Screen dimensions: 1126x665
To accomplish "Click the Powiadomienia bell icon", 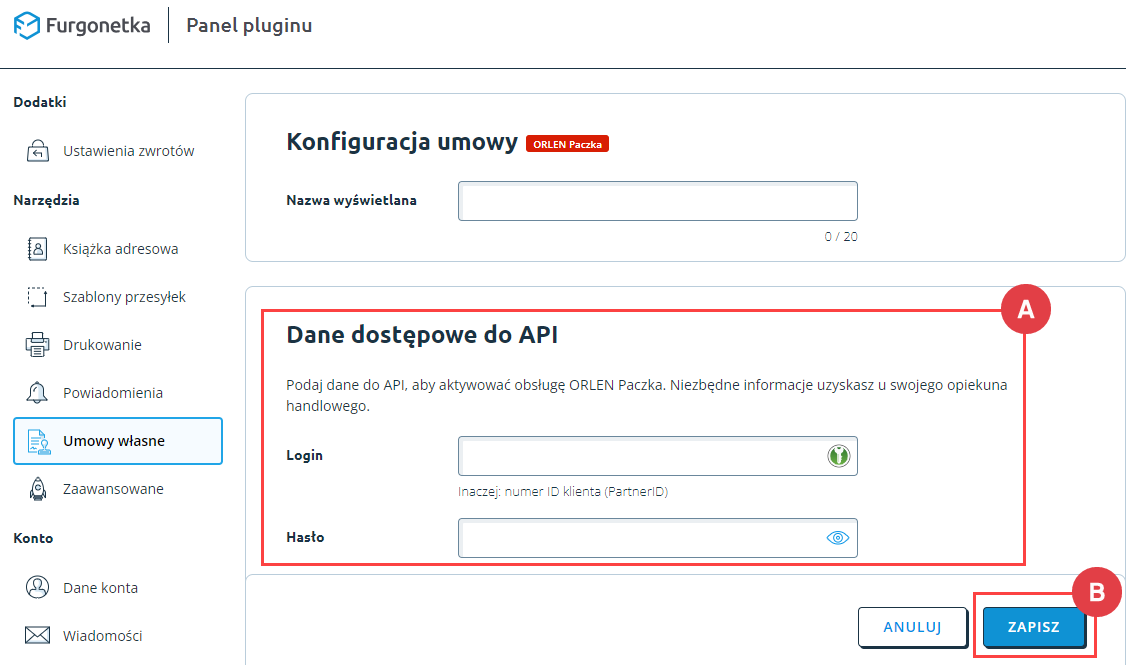I will pyautogui.click(x=37, y=393).
